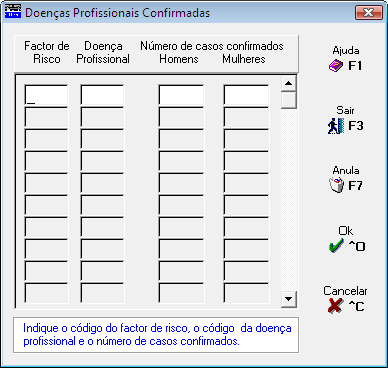Click the ^C shortcut text
Image resolution: width=388 pixels, height=368 pixels.
[x=356, y=306]
